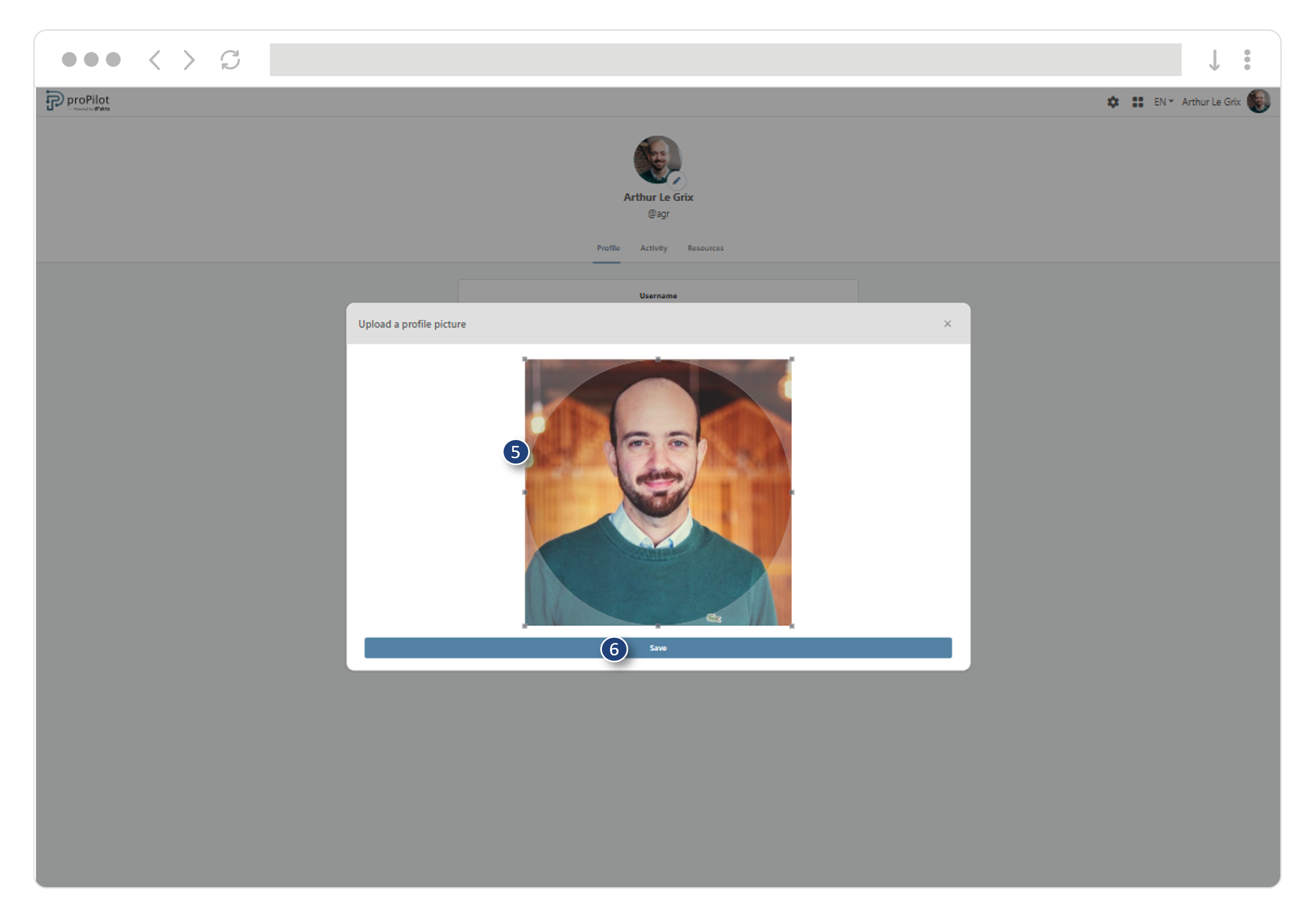Click the top-left crop handle of the image

[524, 359]
